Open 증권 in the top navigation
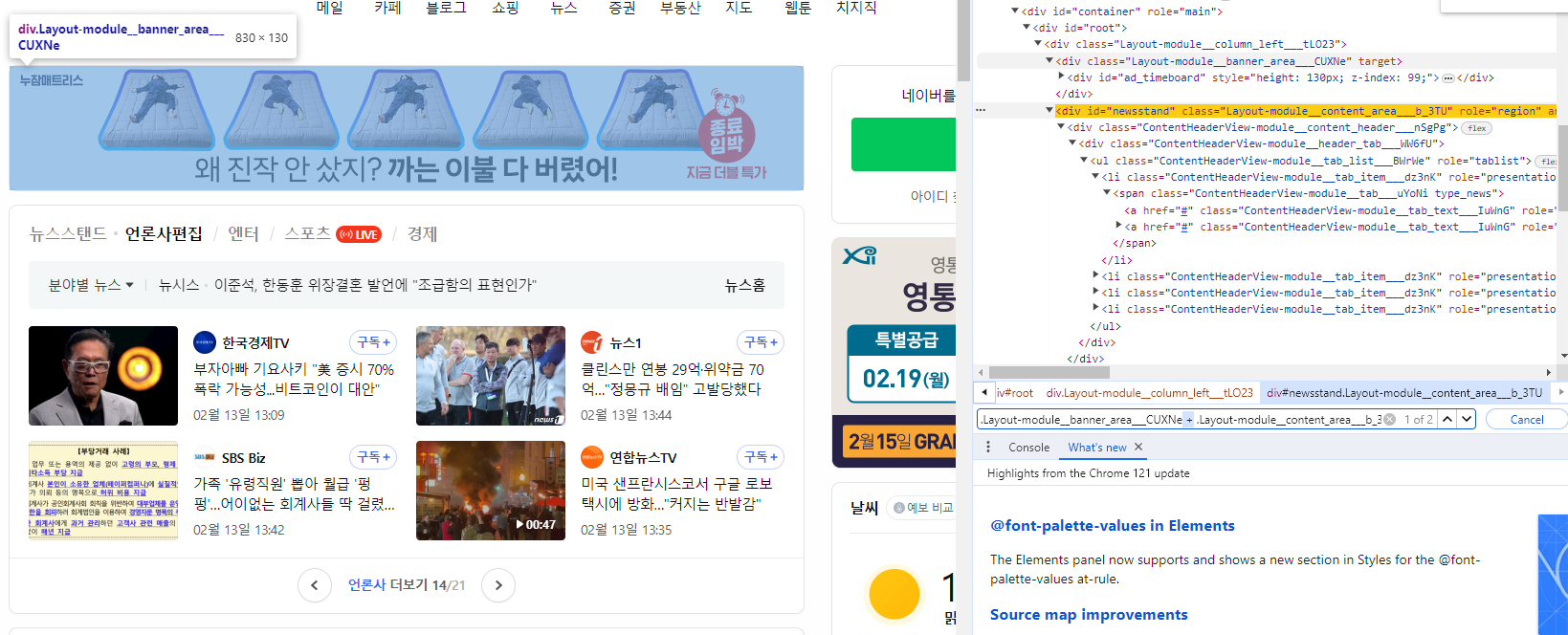The height and width of the screenshot is (635, 1568). click(x=622, y=8)
